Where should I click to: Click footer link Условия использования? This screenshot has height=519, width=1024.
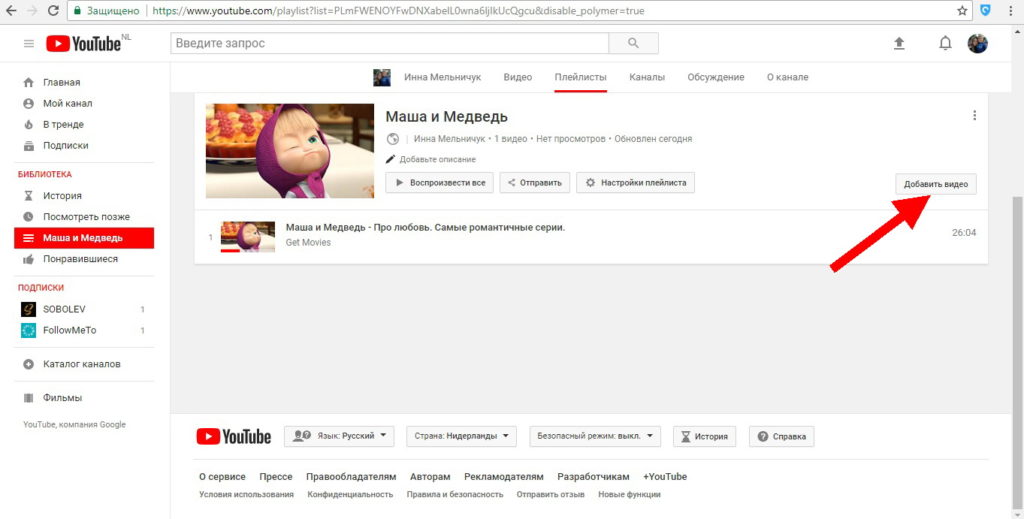(x=246, y=494)
